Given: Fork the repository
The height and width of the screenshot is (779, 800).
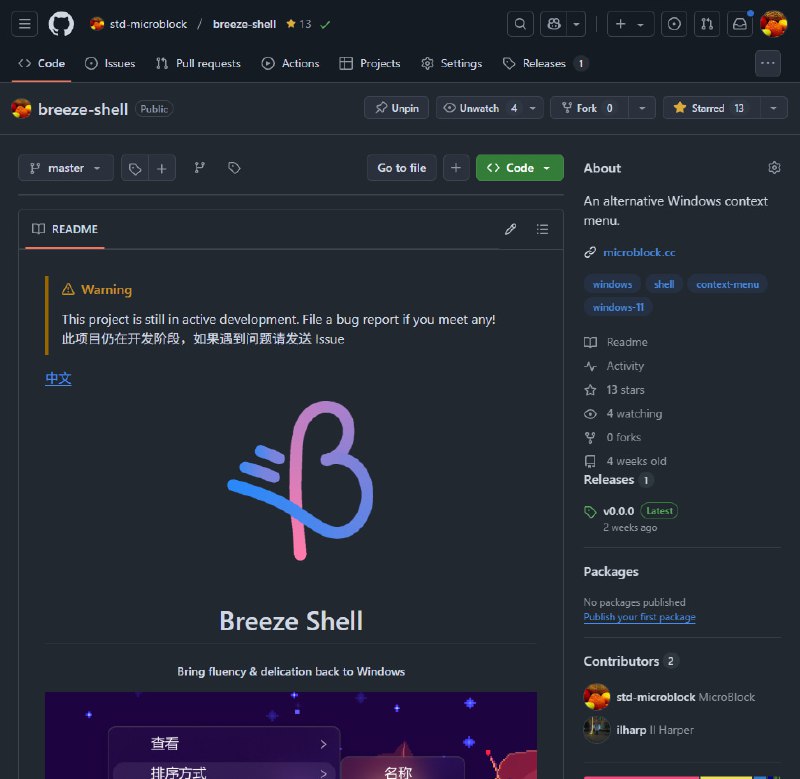Looking at the screenshot, I should 589,108.
